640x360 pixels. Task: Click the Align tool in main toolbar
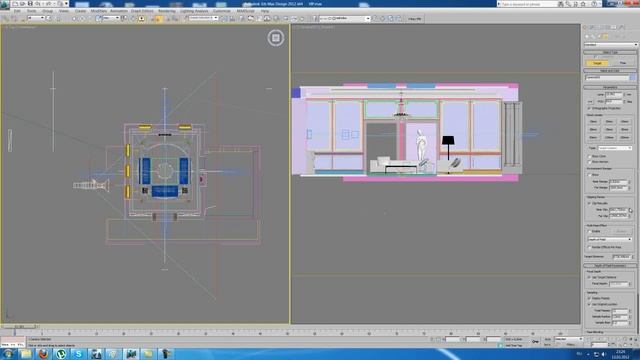tap(232, 19)
